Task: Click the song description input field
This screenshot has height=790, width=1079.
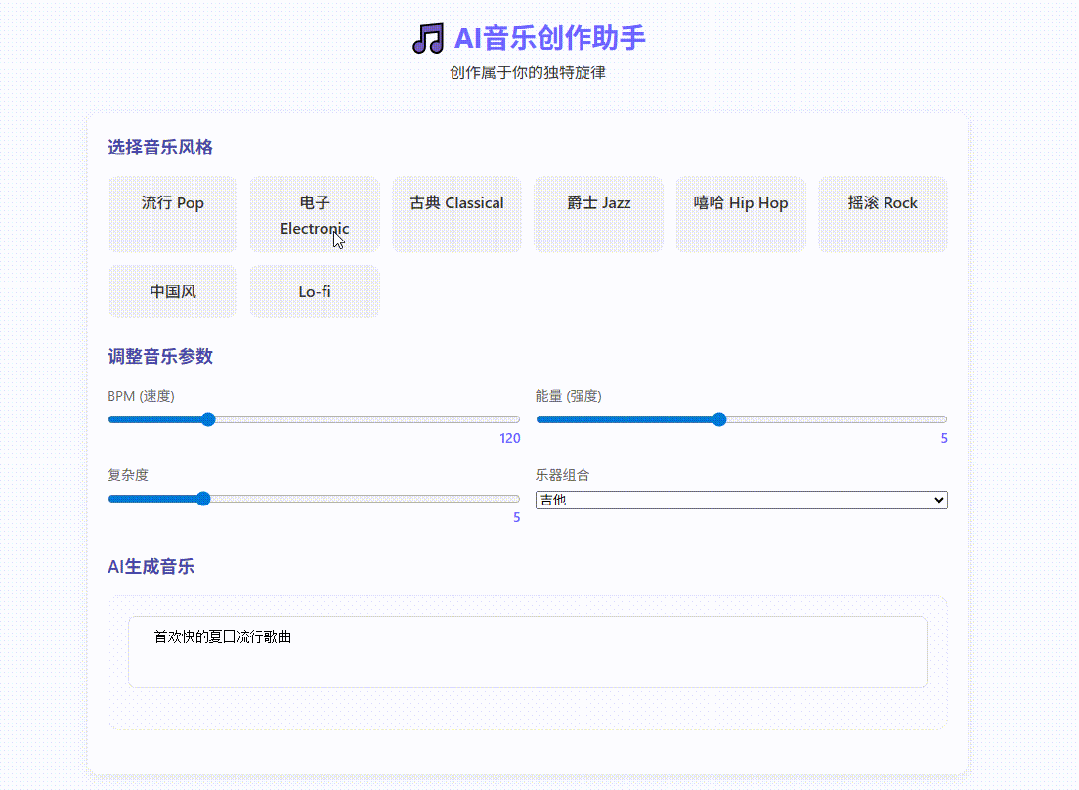Action: point(528,651)
